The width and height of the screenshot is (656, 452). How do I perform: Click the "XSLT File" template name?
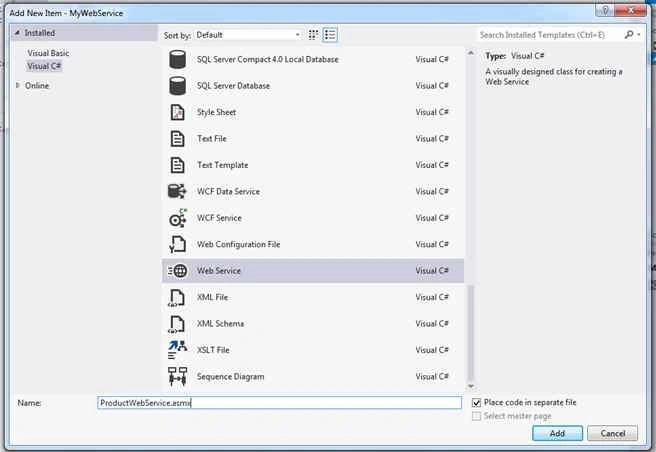click(213, 350)
